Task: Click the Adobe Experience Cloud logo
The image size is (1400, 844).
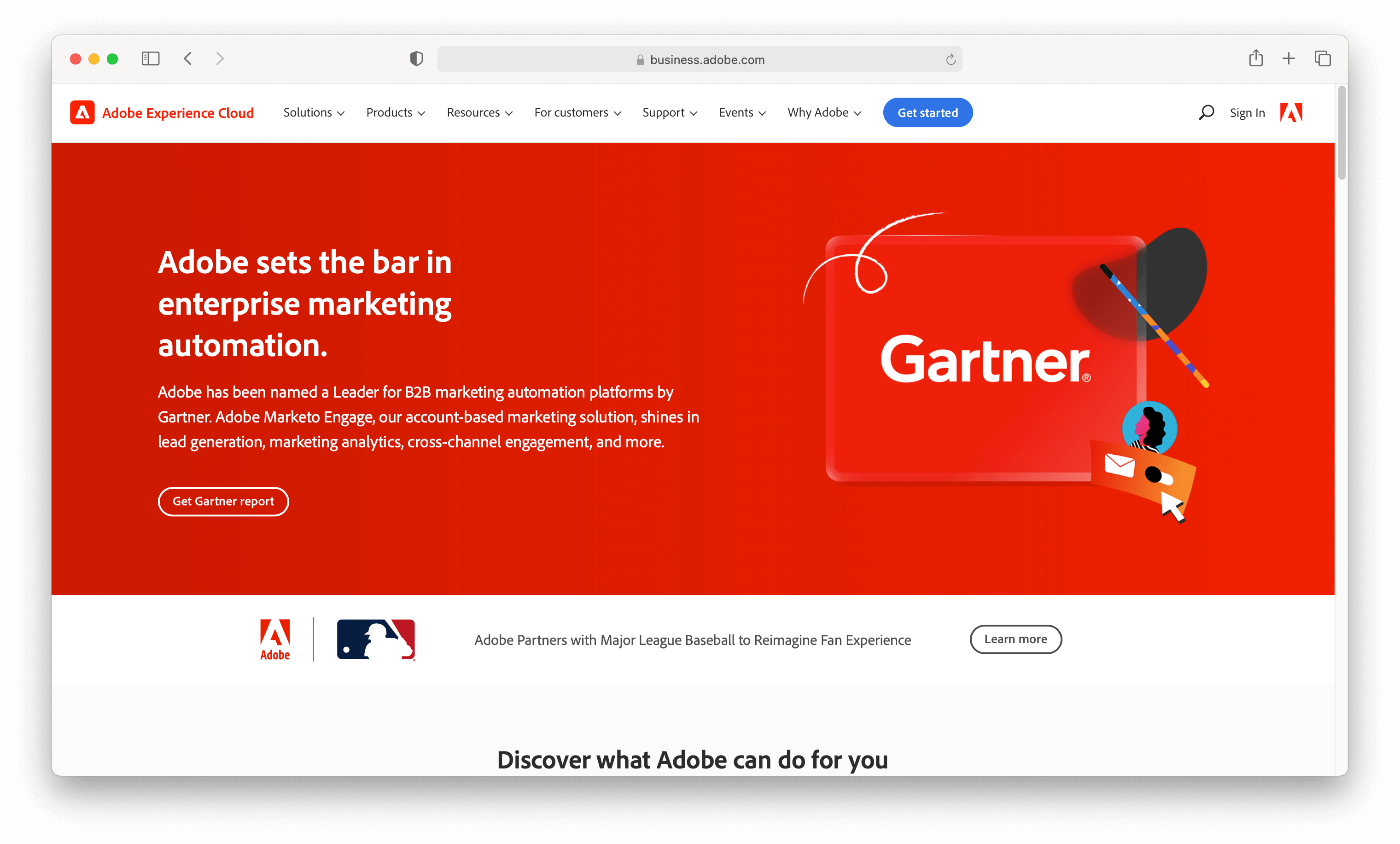Action: pyautogui.click(x=162, y=112)
